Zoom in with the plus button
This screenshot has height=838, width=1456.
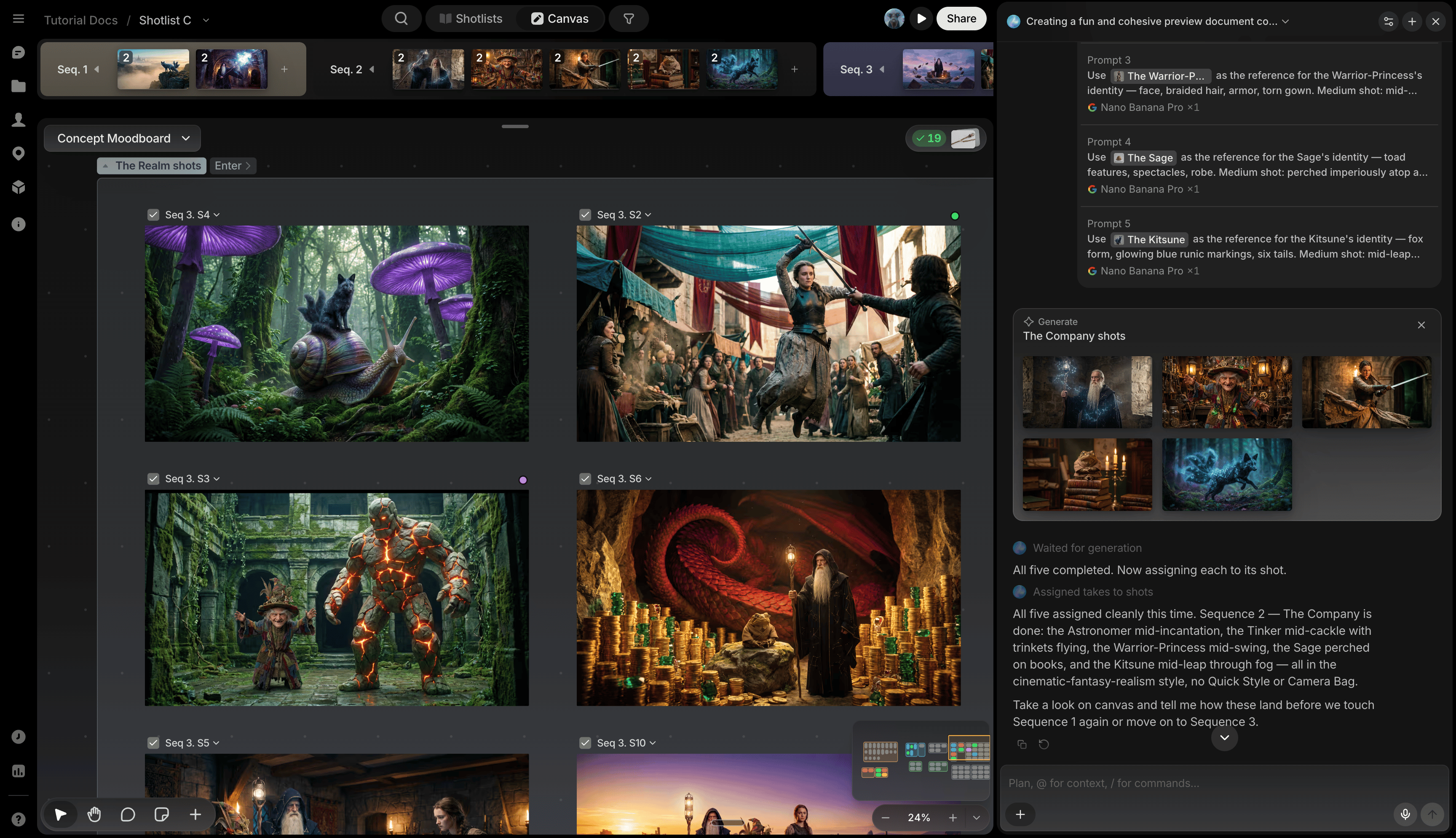(x=952, y=817)
